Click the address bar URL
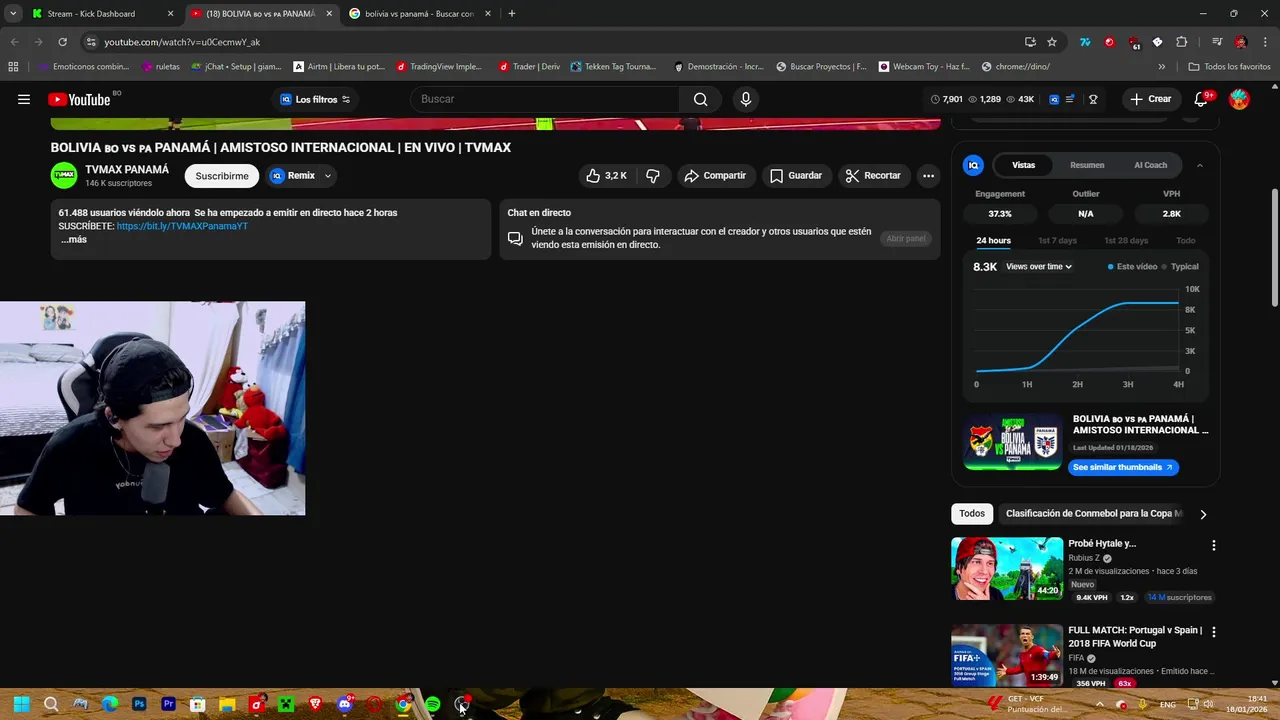The image size is (1280, 720). (182, 42)
